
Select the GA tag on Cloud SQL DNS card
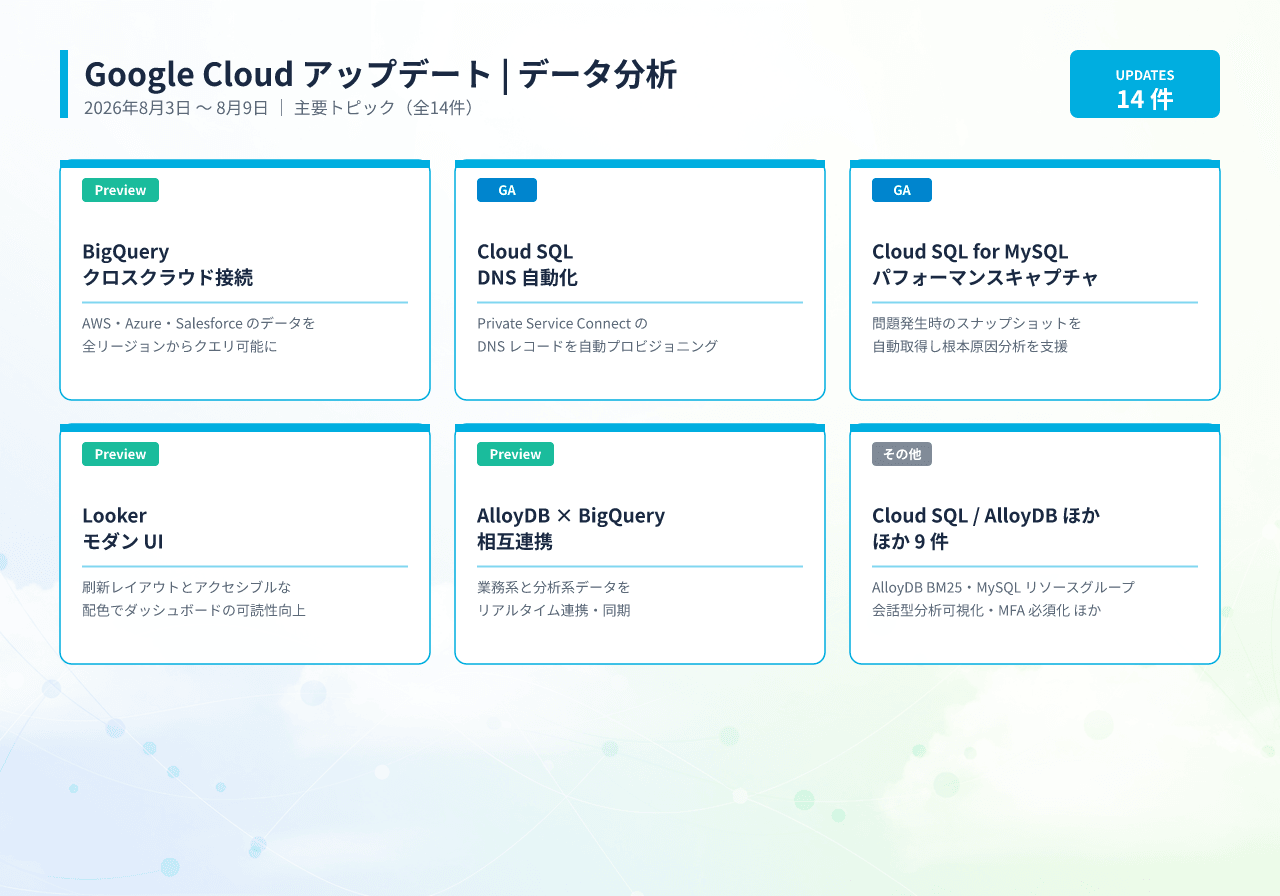coord(507,190)
